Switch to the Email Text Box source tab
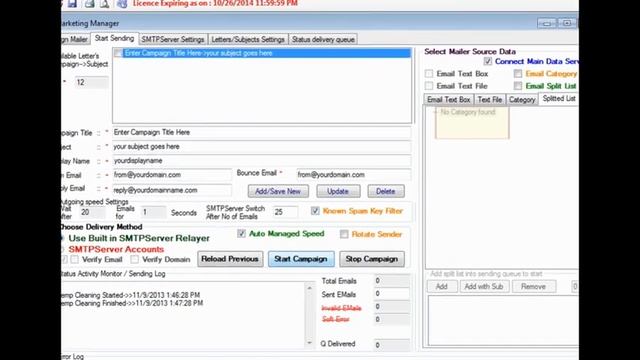640x360 pixels. tap(449, 100)
